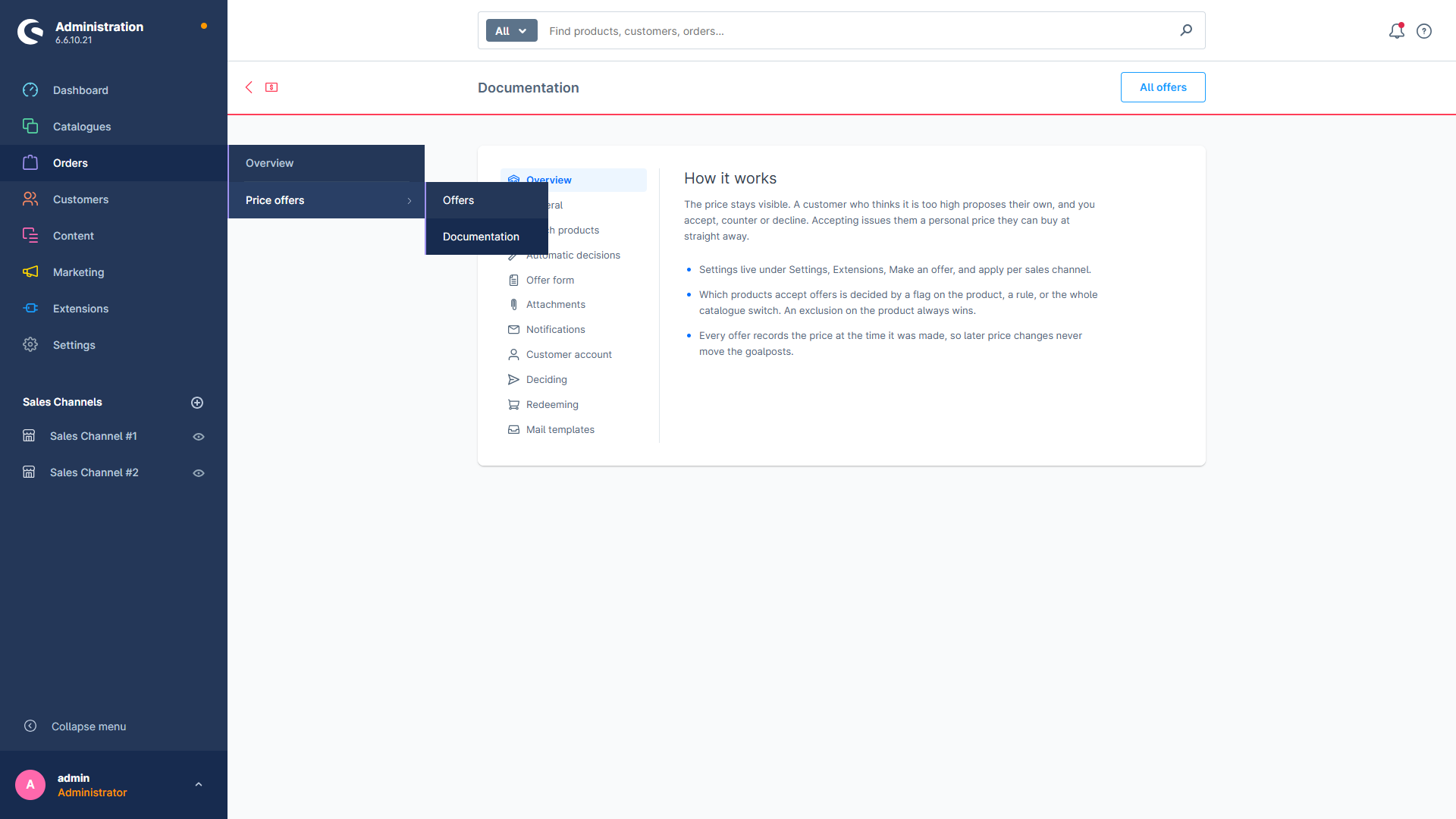Open the notifications bell
The height and width of the screenshot is (819, 1456).
(1396, 31)
